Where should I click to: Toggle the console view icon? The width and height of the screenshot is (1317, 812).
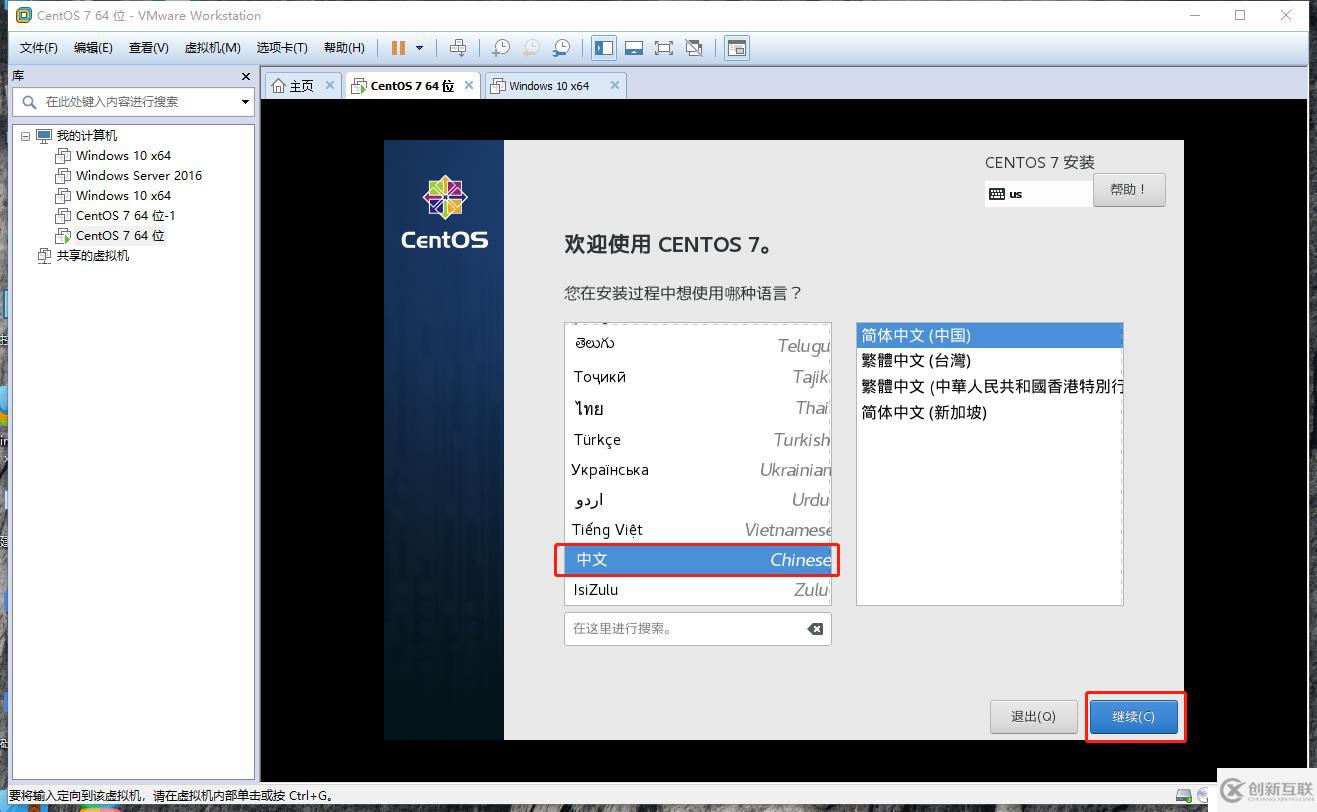(x=737, y=48)
